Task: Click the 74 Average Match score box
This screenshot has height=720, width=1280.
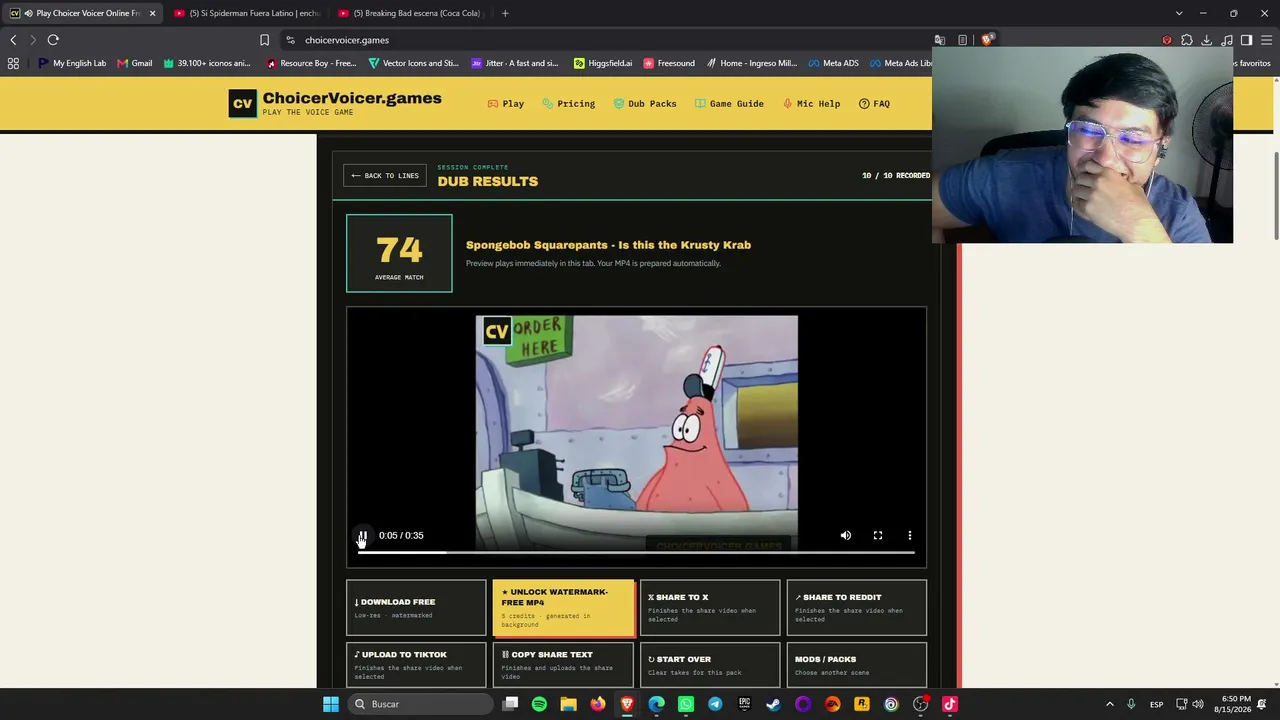Action: pos(399,253)
